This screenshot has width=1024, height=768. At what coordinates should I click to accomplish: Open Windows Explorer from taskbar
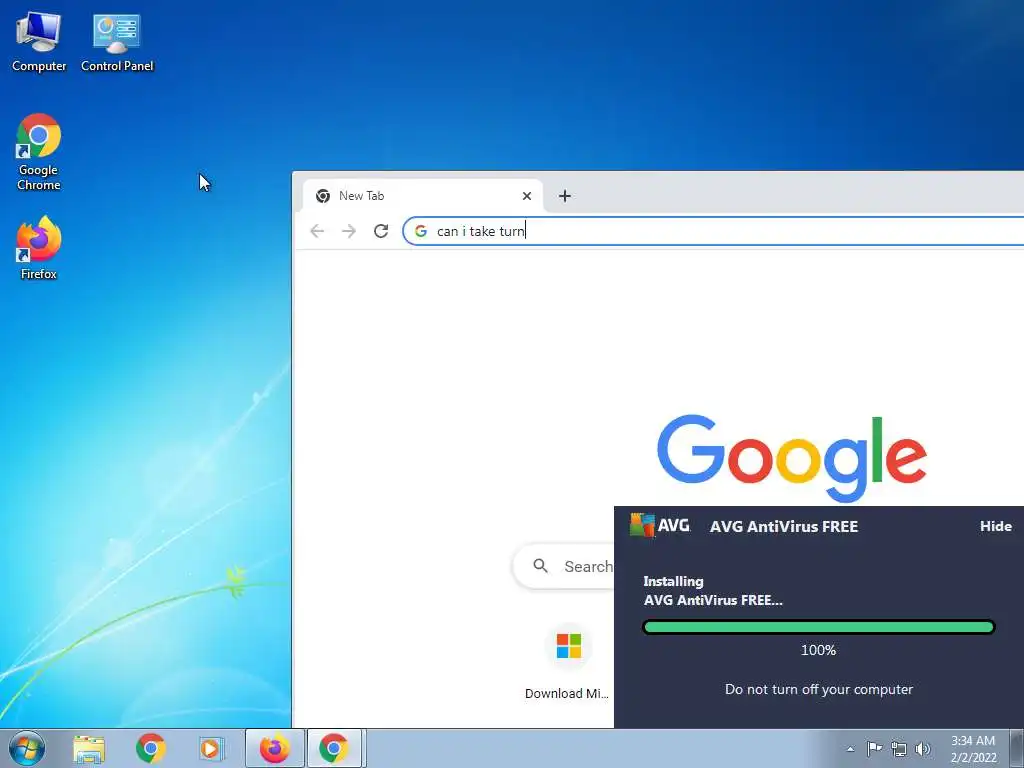[89, 748]
